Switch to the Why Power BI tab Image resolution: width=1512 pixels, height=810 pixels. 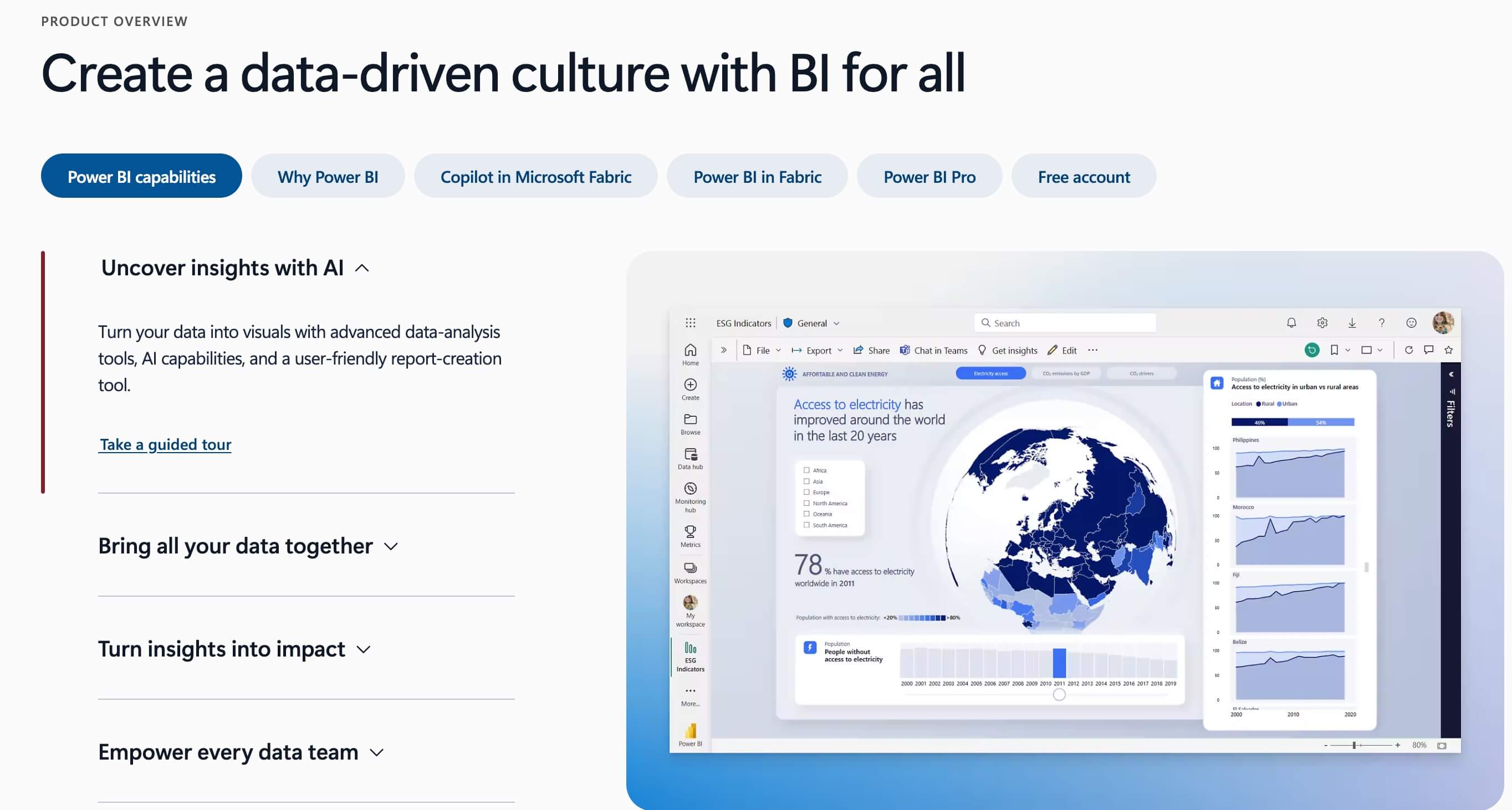(328, 176)
